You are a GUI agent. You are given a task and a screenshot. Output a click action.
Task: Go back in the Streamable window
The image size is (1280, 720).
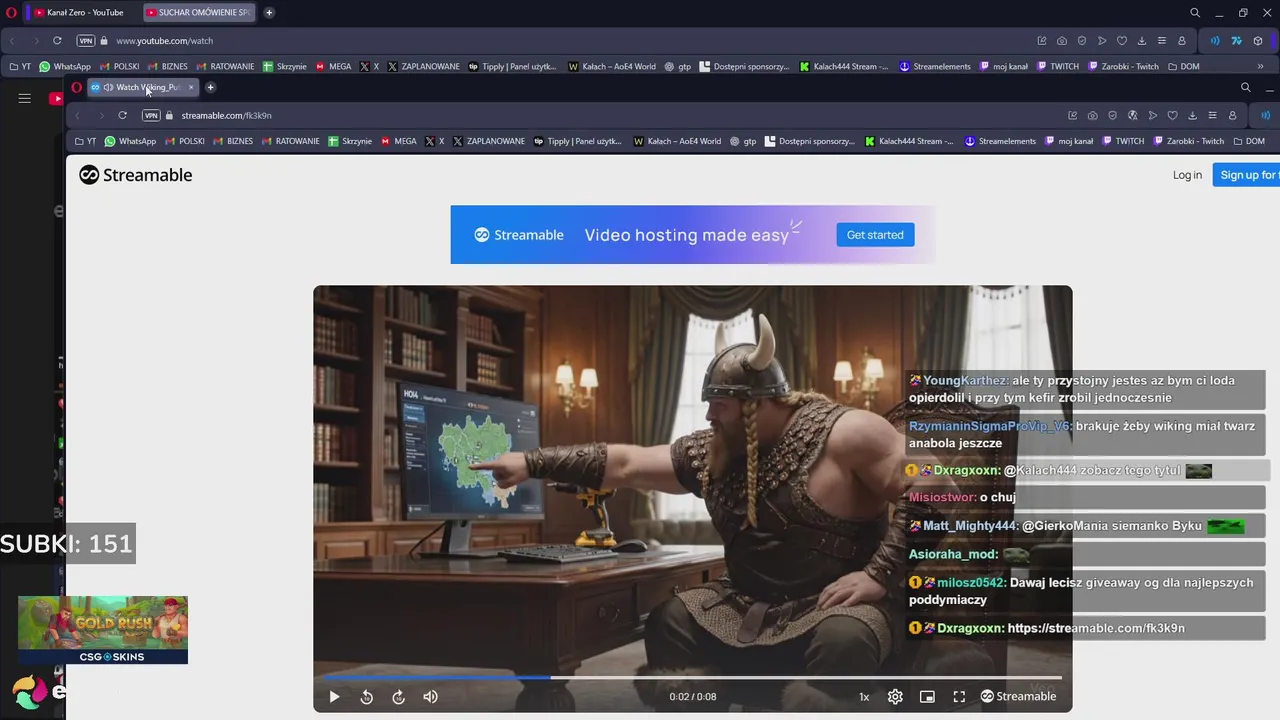78,115
